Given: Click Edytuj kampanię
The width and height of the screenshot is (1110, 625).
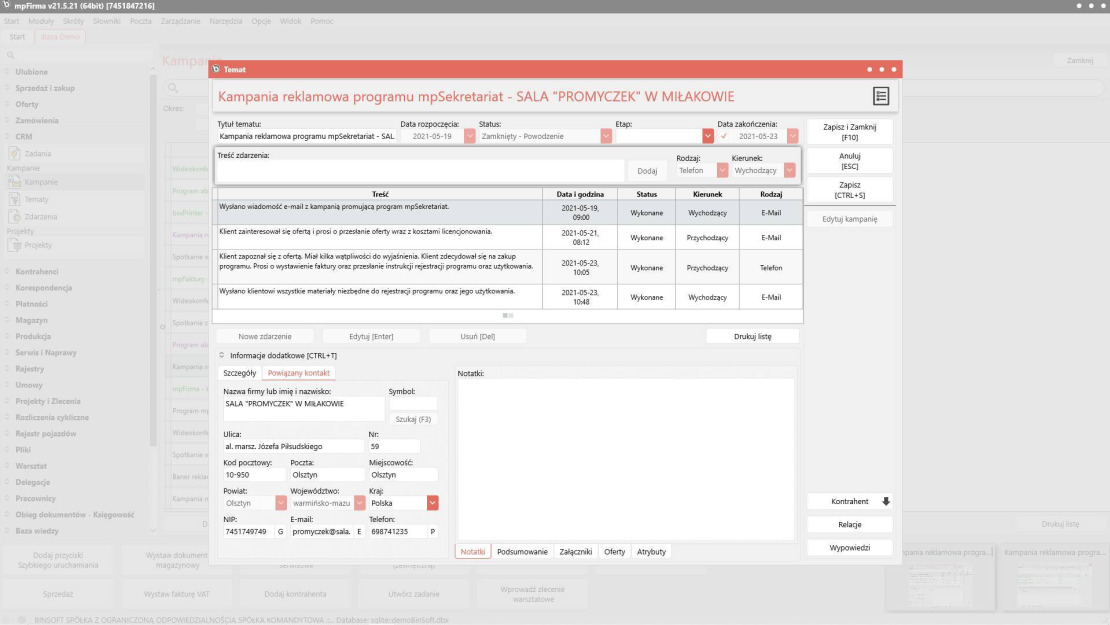Looking at the screenshot, I should point(849,219).
